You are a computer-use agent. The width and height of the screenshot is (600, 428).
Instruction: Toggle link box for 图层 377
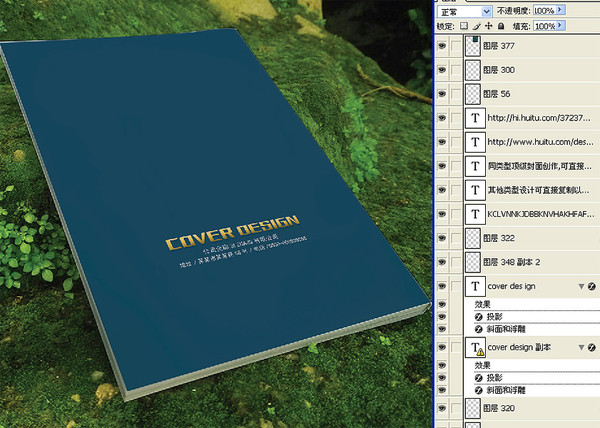456,46
